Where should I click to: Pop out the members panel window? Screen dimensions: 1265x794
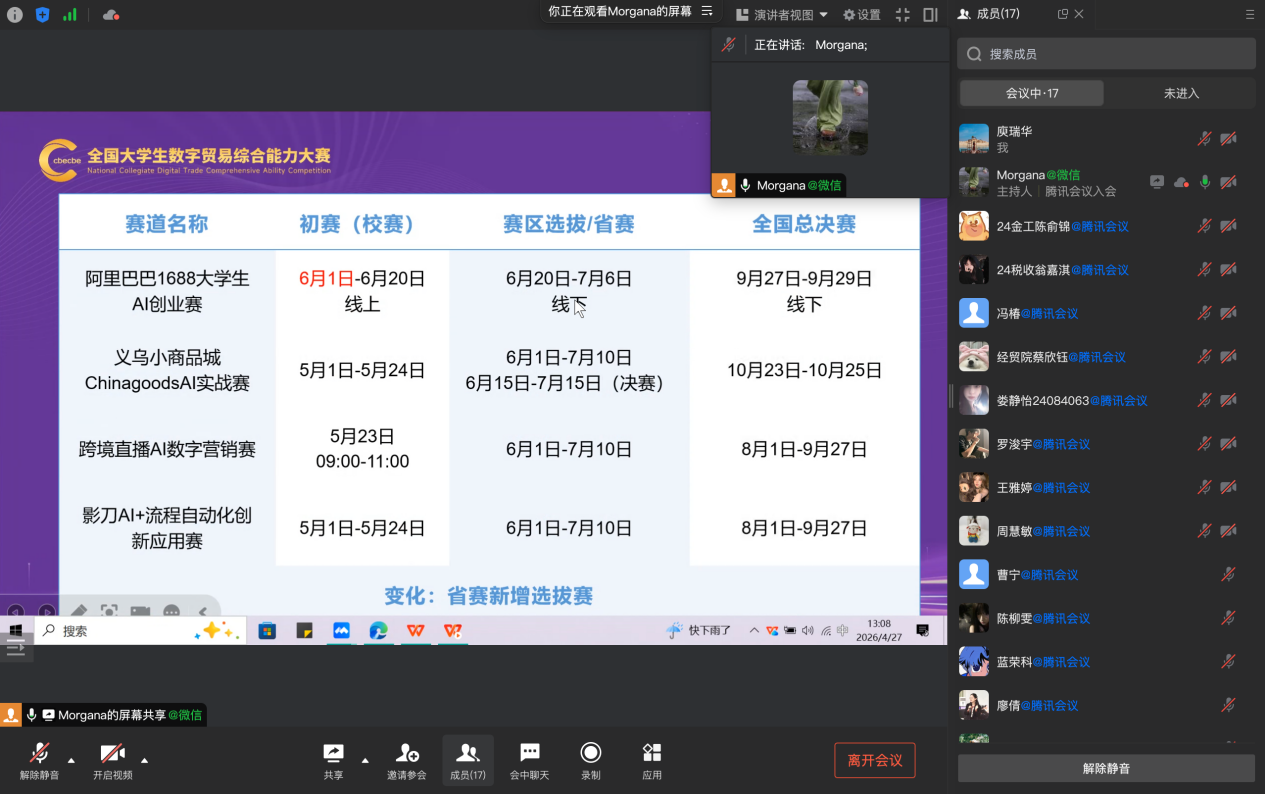tap(1063, 14)
